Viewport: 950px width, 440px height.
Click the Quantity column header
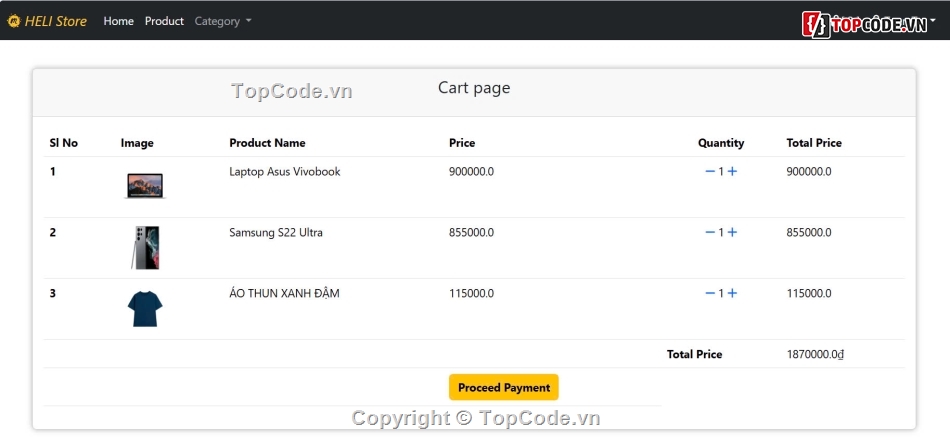click(x=721, y=143)
